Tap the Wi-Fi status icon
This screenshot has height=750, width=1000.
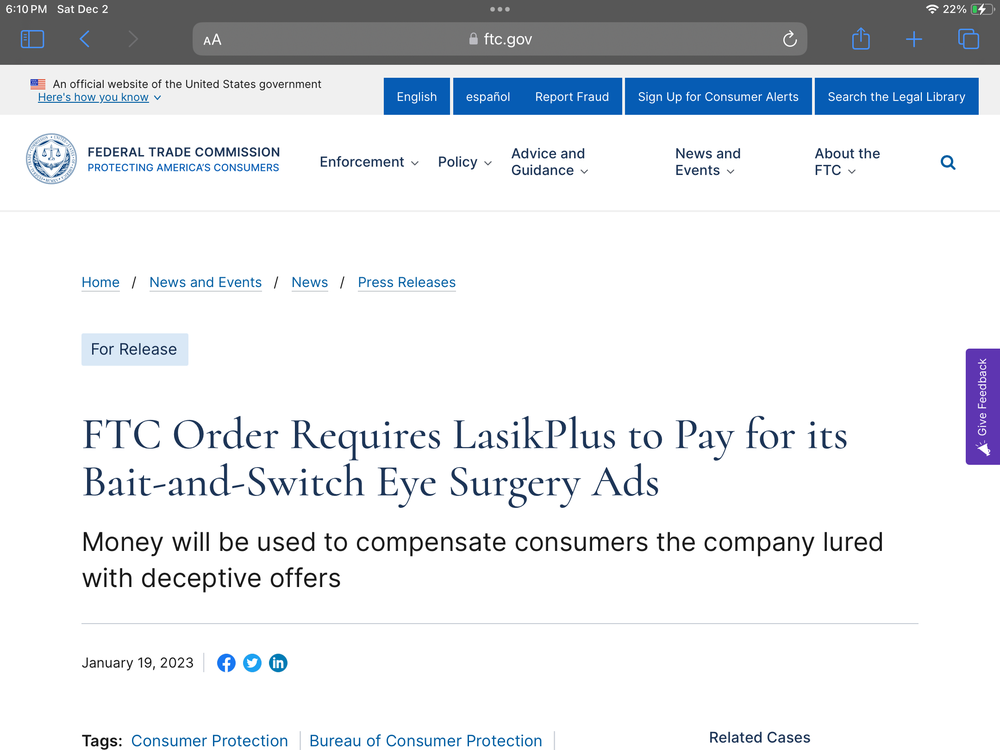(x=932, y=9)
